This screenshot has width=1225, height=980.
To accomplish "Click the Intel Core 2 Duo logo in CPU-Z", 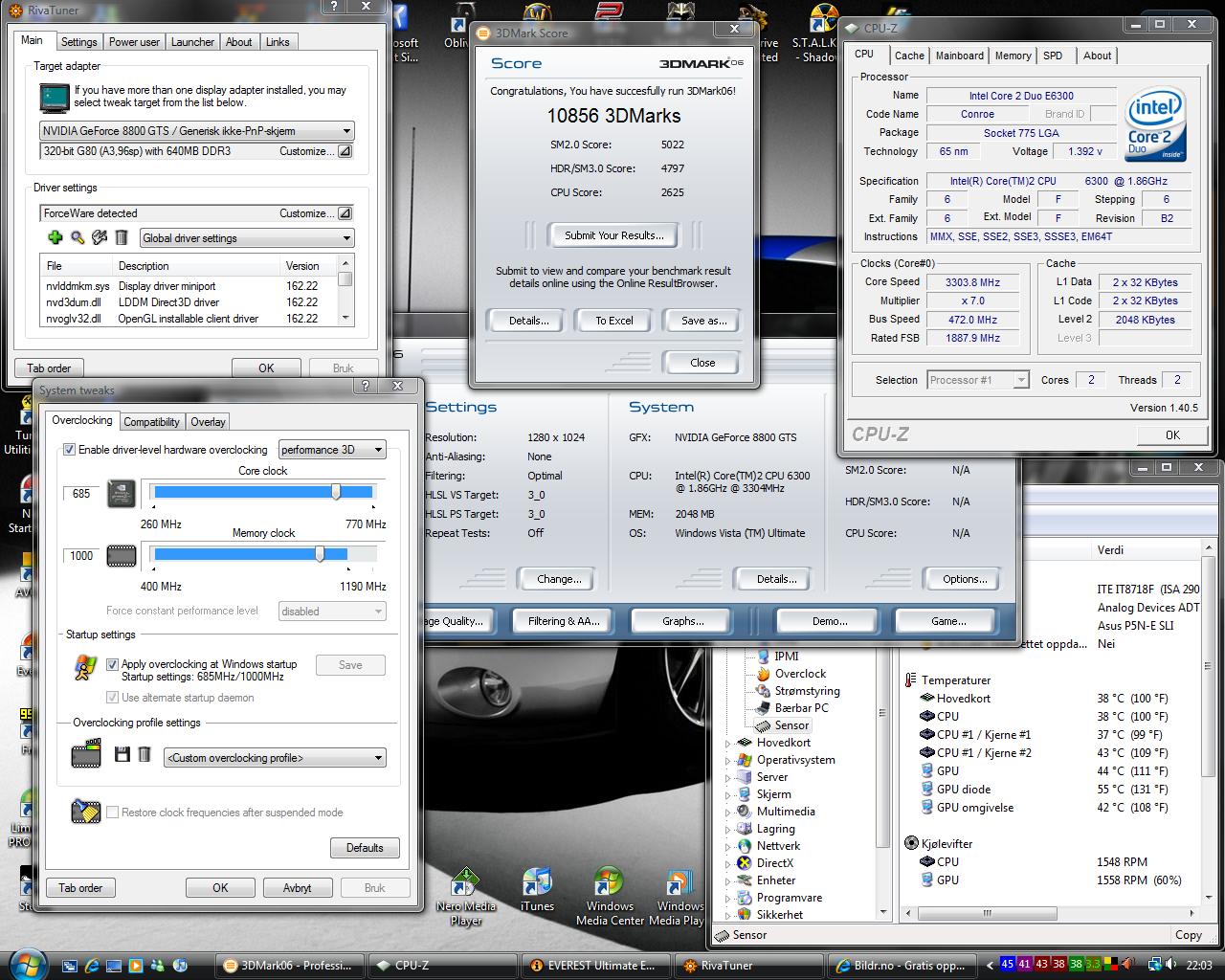I will (x=1155, y=123).
